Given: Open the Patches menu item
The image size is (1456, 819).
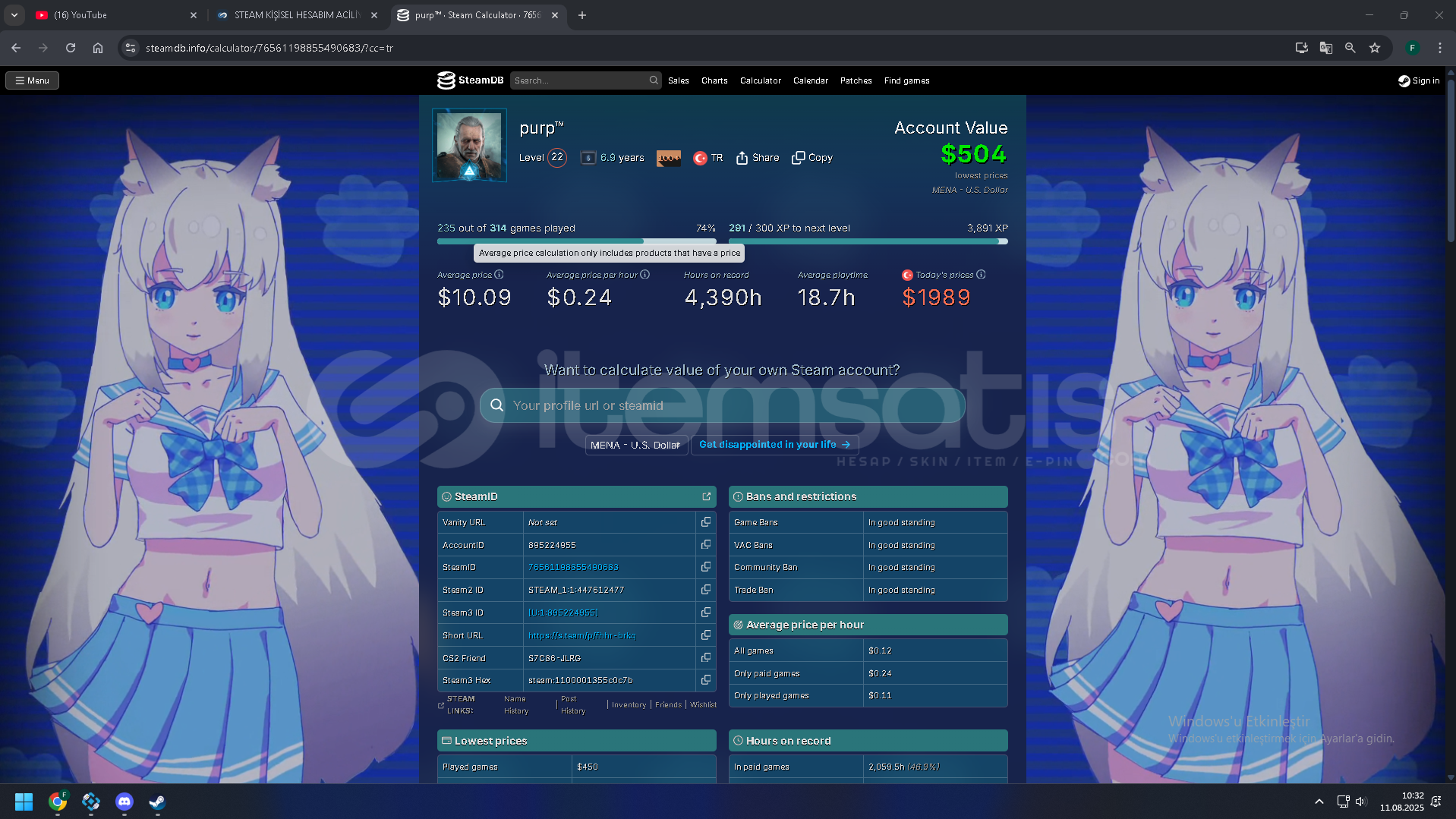Looking at the screenshot, I should pos(856,80).
